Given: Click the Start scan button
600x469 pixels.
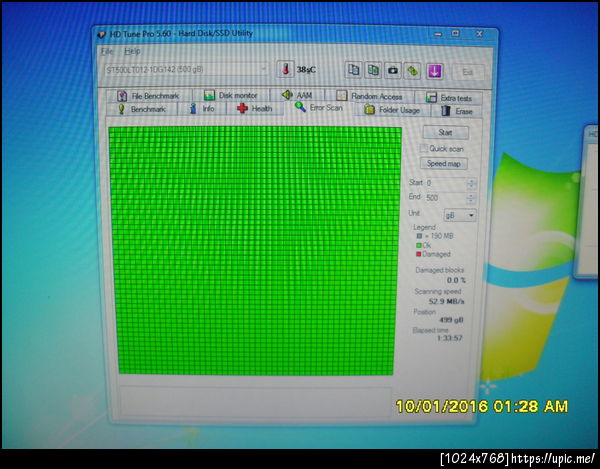Looking at the screenshot, I should coord(445,133).
